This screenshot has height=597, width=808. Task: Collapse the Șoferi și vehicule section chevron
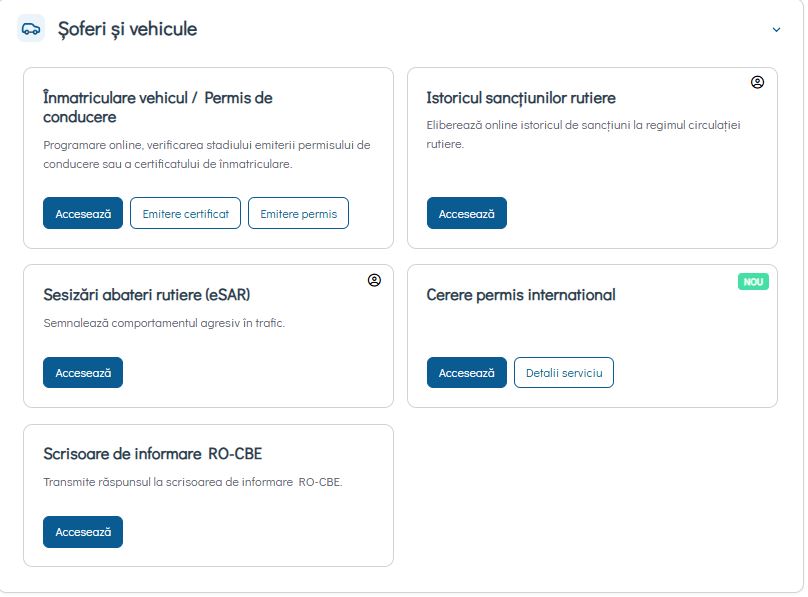click(x=776, y=30)
